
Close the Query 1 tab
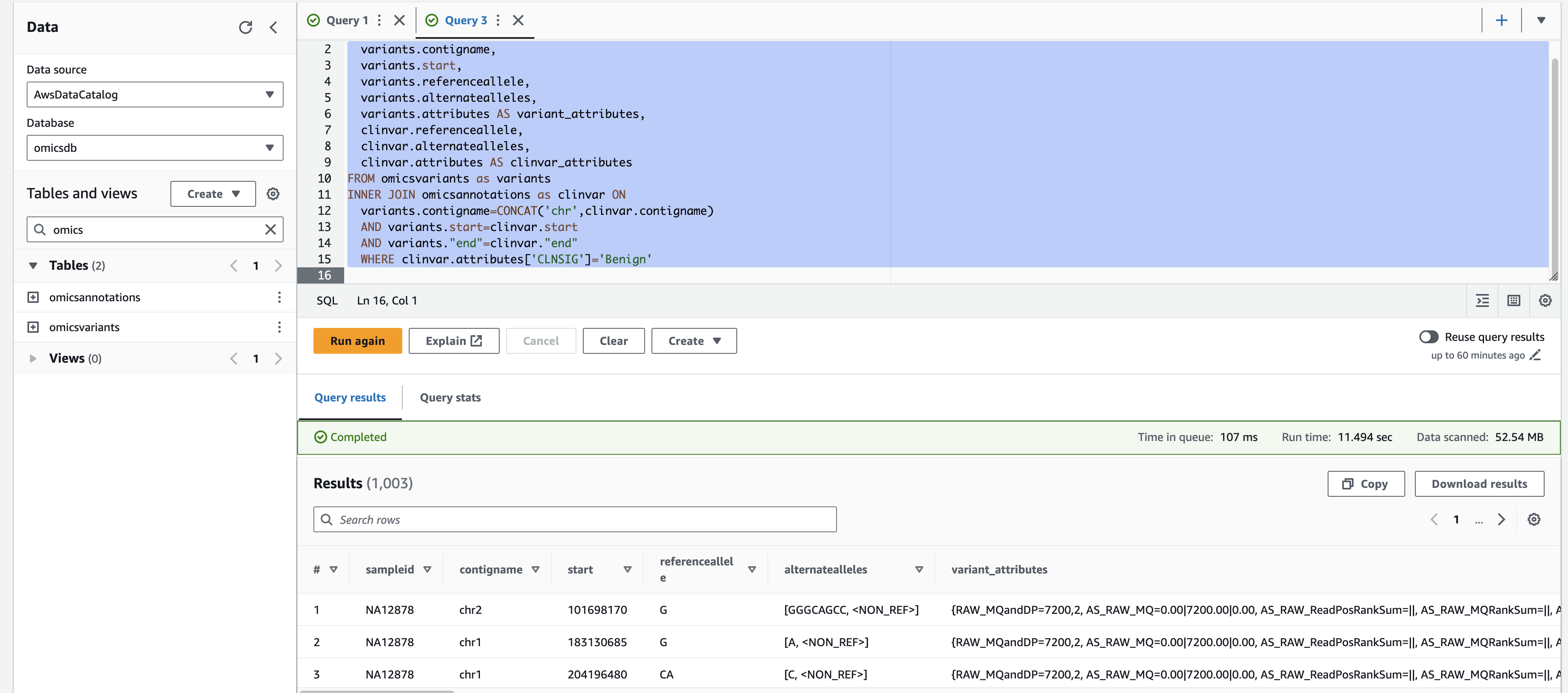coord(399,20)
